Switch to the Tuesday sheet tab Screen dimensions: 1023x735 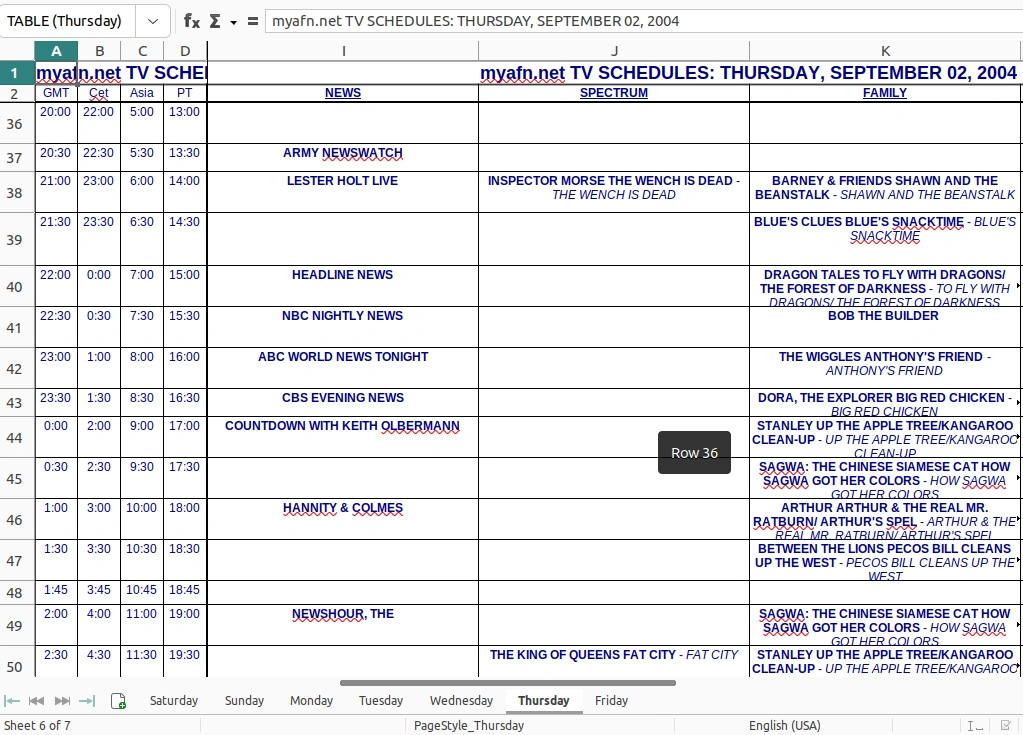(x=380, y=700)
